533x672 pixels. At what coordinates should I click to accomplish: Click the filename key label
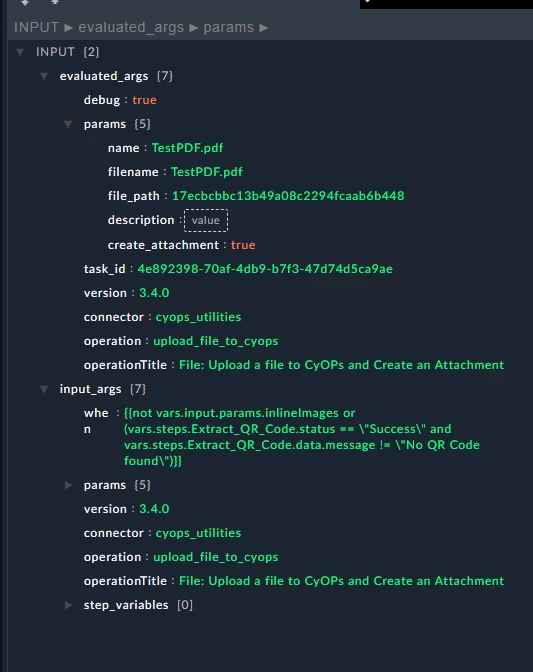(133, 172)
